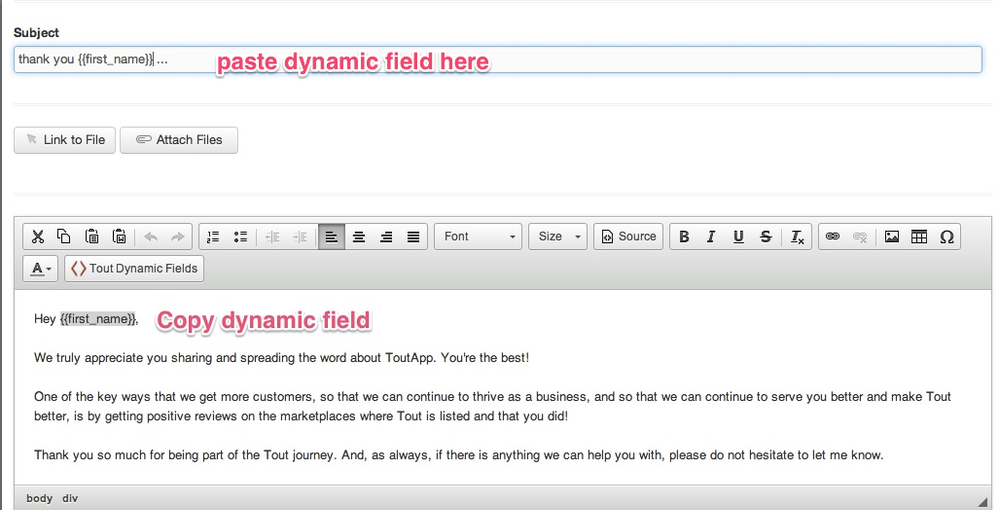Open the special character Omega tool
999x510 pixels.
(946, 237)
